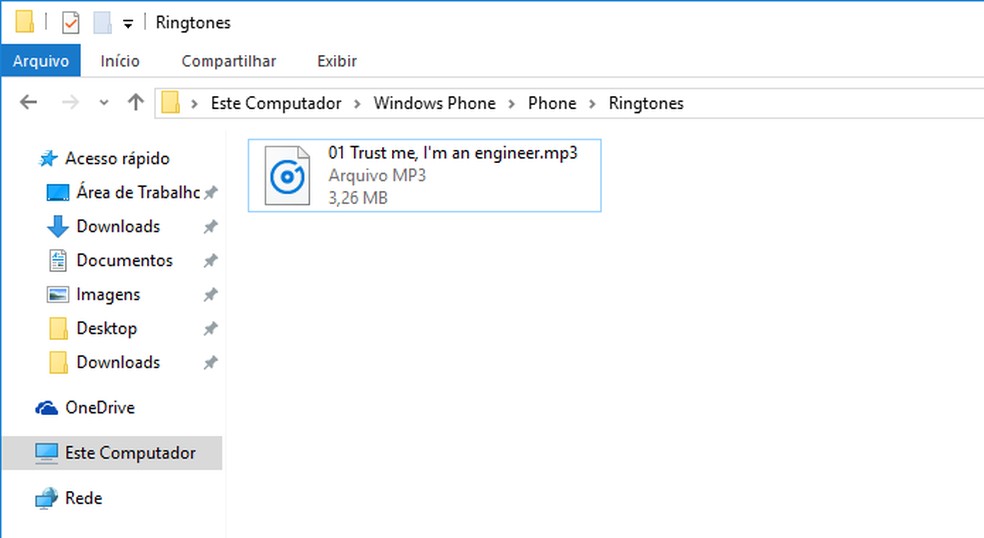Open the Arquivo menu
Viewport: 984px width, 538px height.
41,61
